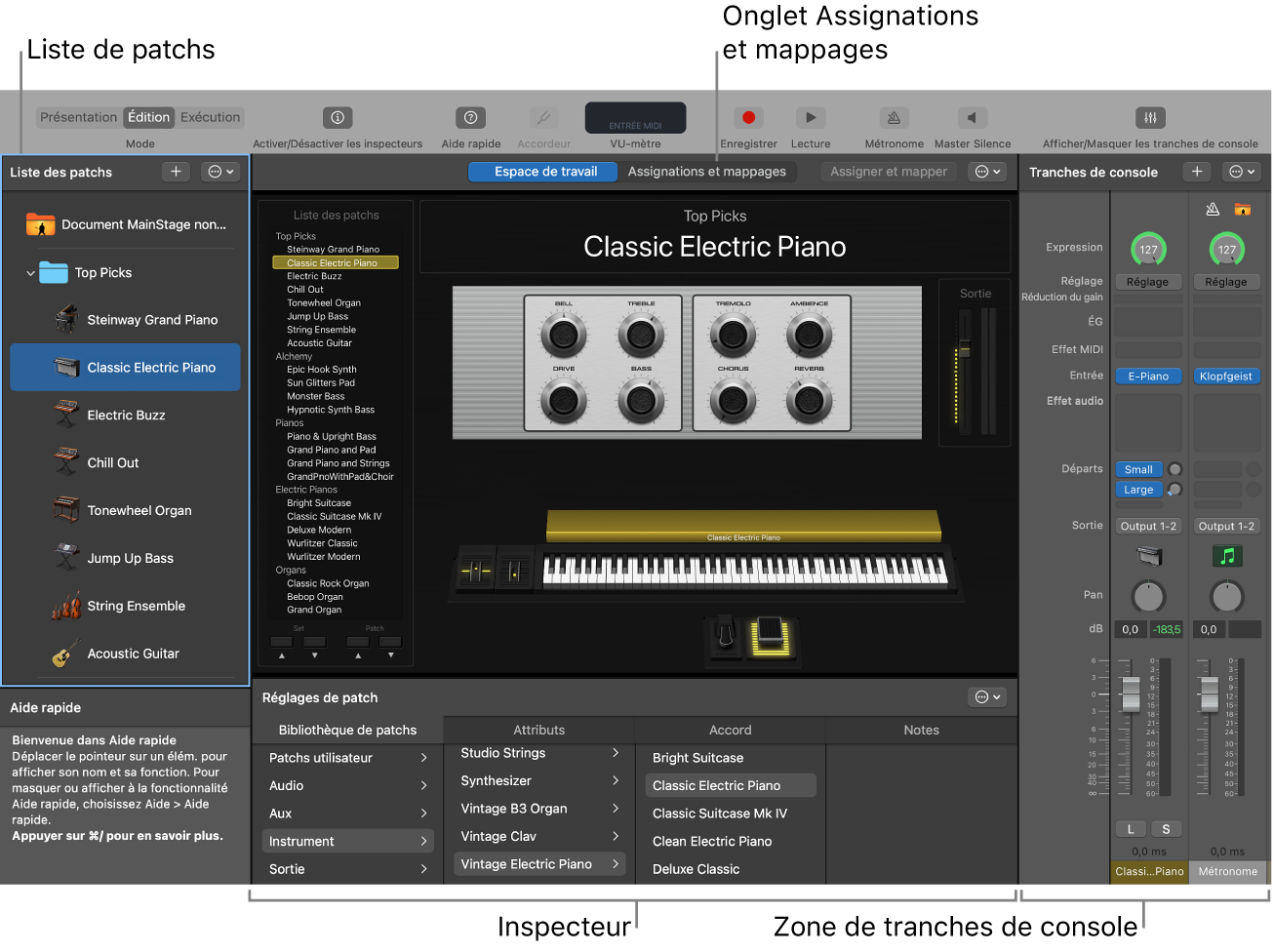
Task: Click the pitch wheel beside the keyboard
Action: [476, 572]
